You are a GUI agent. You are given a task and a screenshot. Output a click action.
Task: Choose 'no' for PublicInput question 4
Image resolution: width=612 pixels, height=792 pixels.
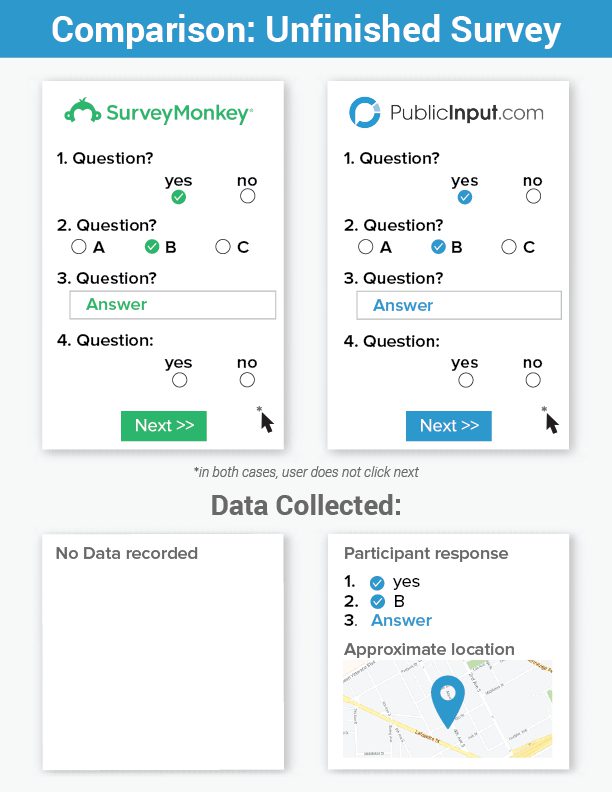(533, 380)
